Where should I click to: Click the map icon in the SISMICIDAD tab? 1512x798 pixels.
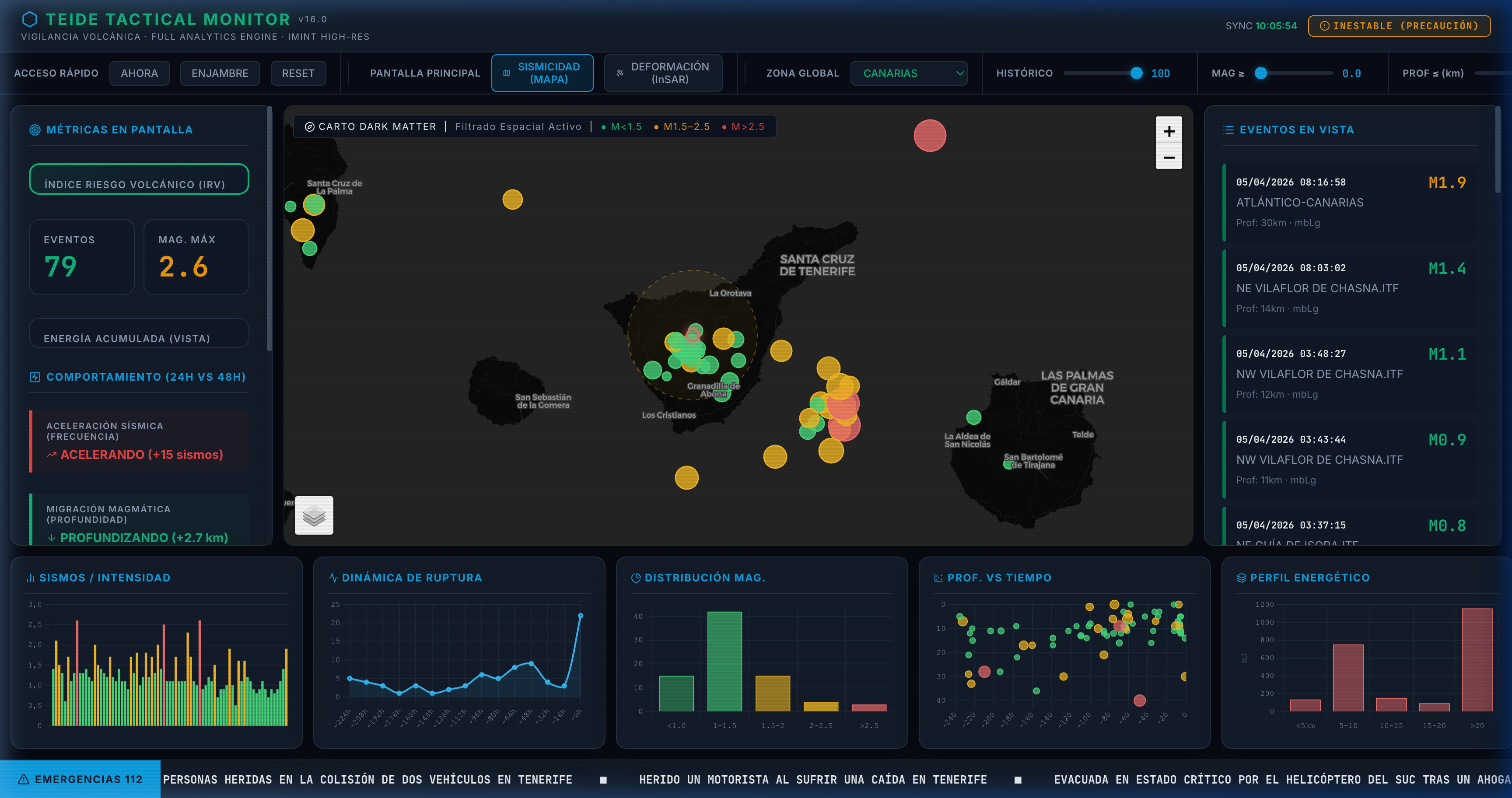[507, 73]
